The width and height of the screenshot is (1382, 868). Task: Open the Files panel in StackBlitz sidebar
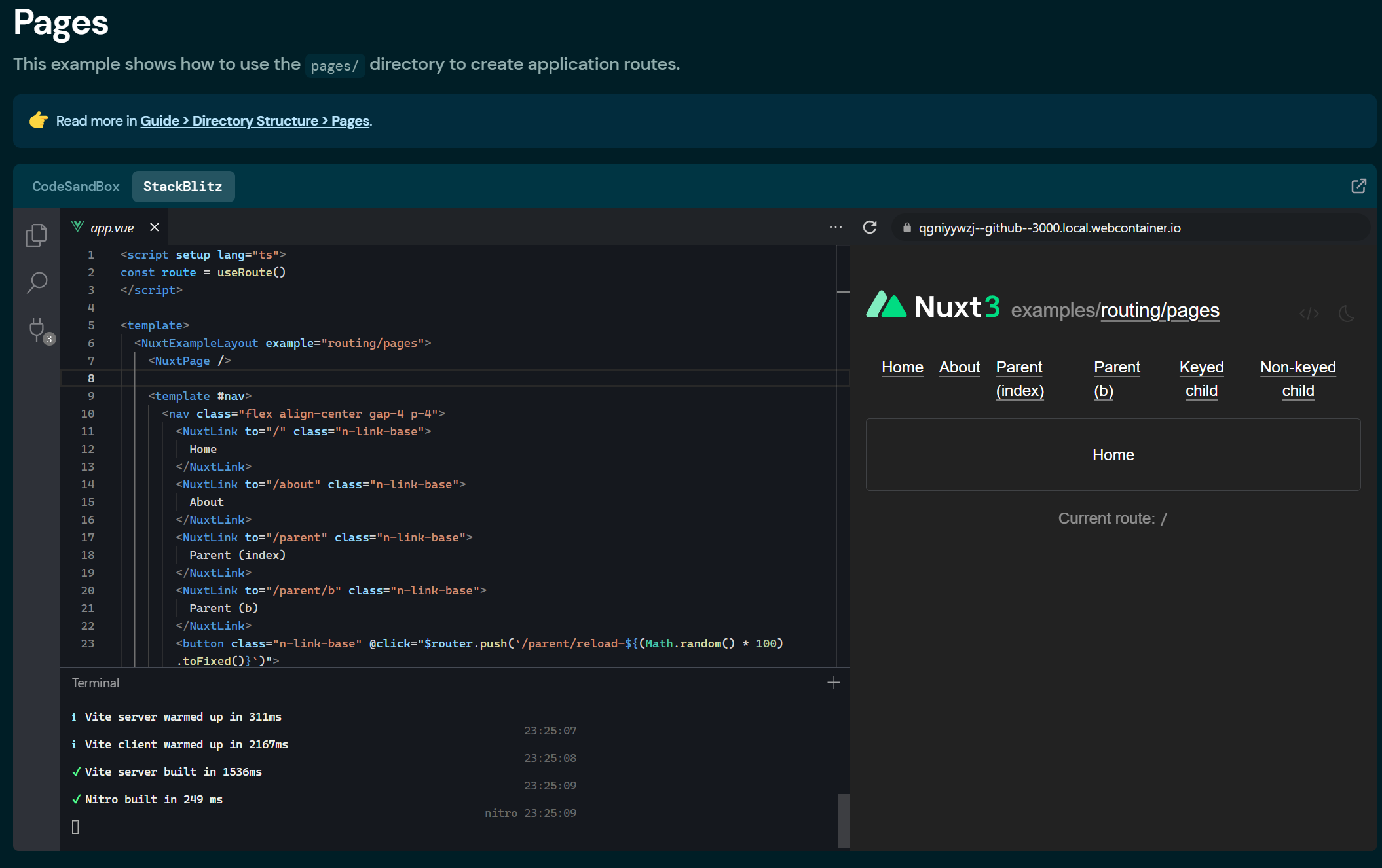click(x=36, y=235)
